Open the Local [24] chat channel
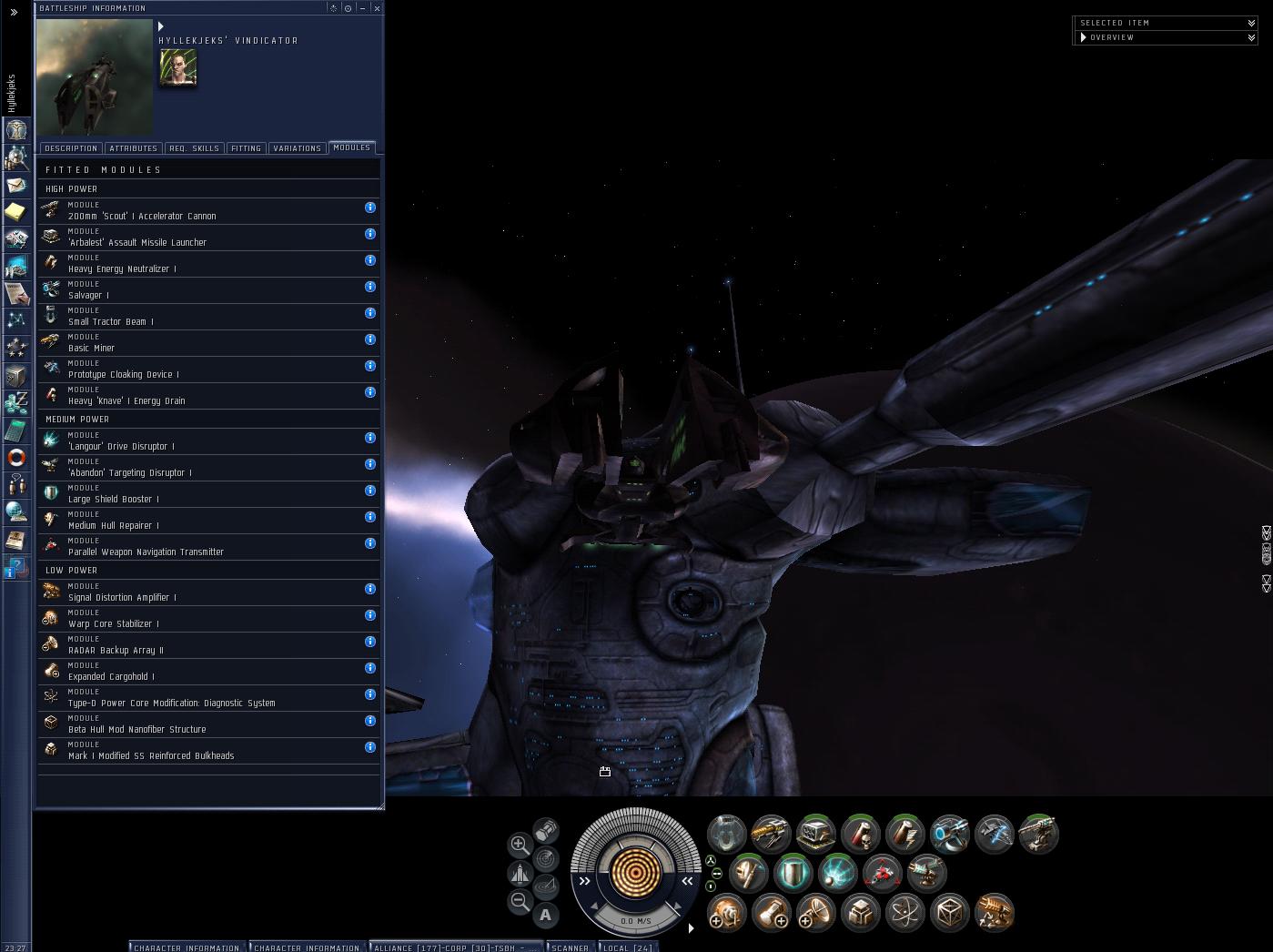Image resolution: width=1273 pixels, height=952 pixels. (627, 947)
